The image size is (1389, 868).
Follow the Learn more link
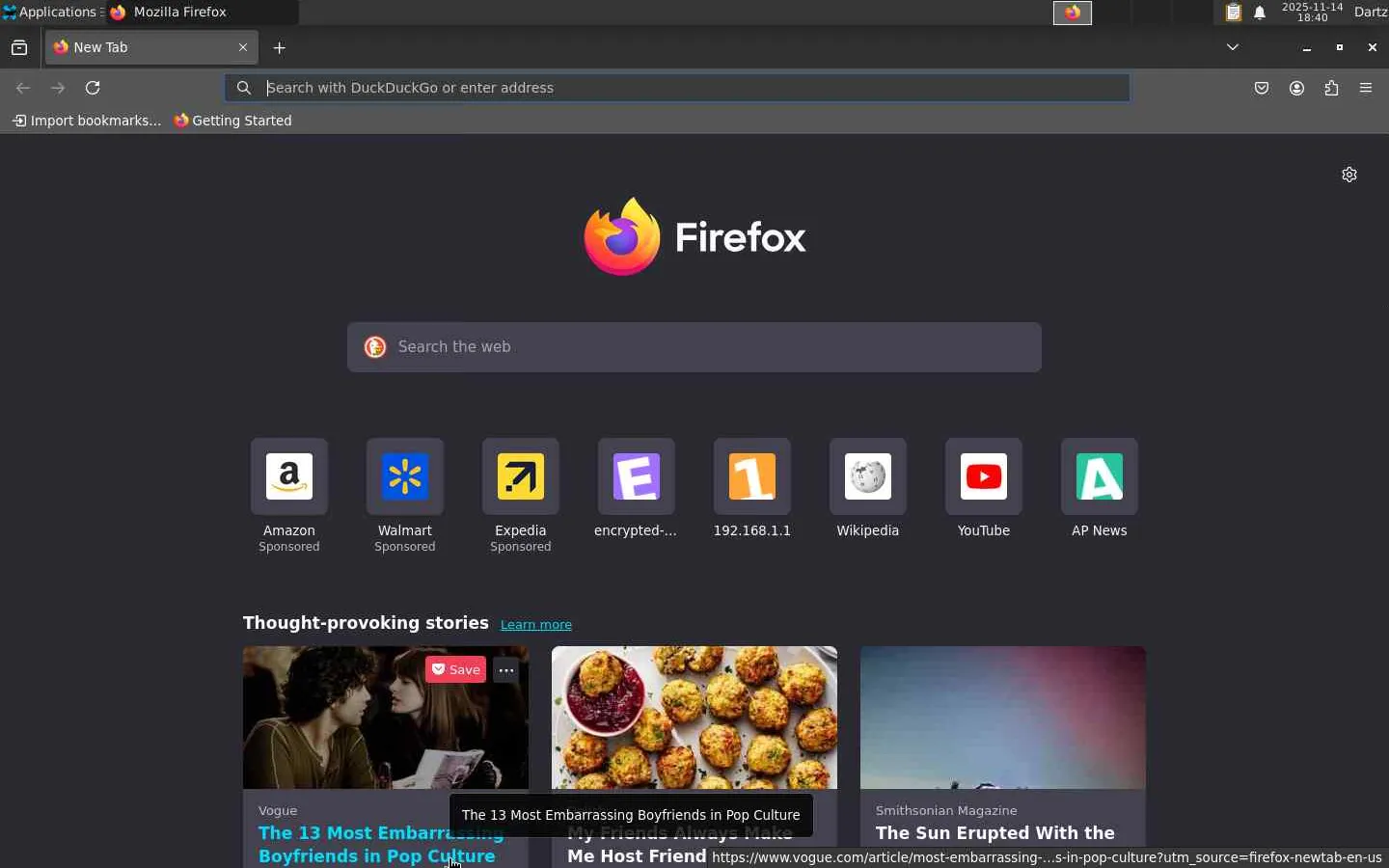[x=536, y=625]
